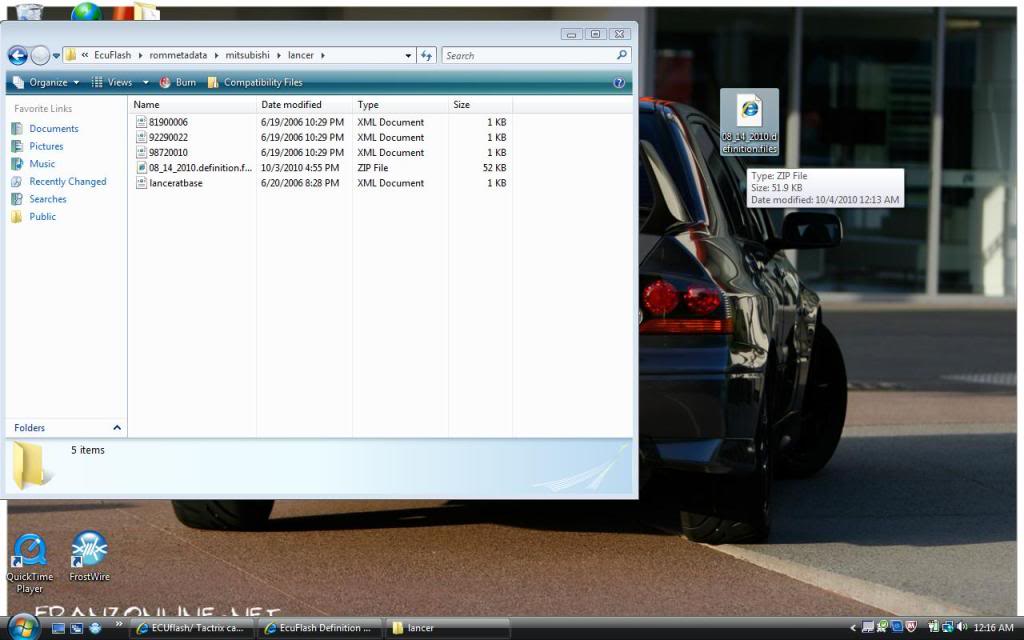Switch to lancer folder taskbar button

447,628
